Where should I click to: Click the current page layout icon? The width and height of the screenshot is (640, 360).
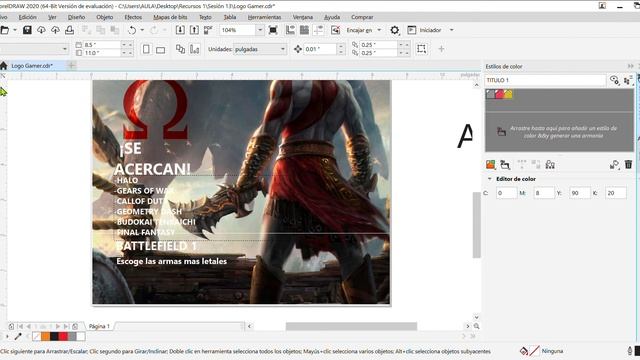(194, 49)
